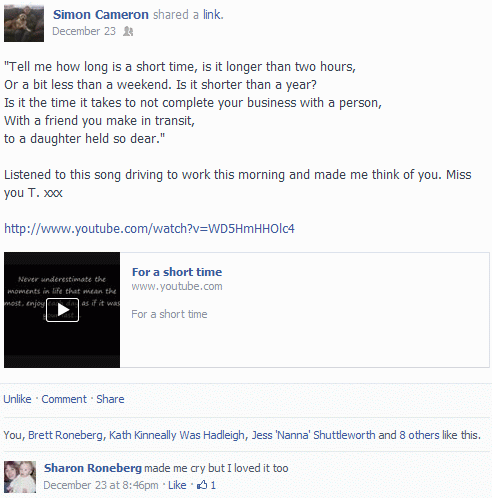
Task: Click the friends audience icon beside the date
Action: pyautogui.click(x=128, y=31)
